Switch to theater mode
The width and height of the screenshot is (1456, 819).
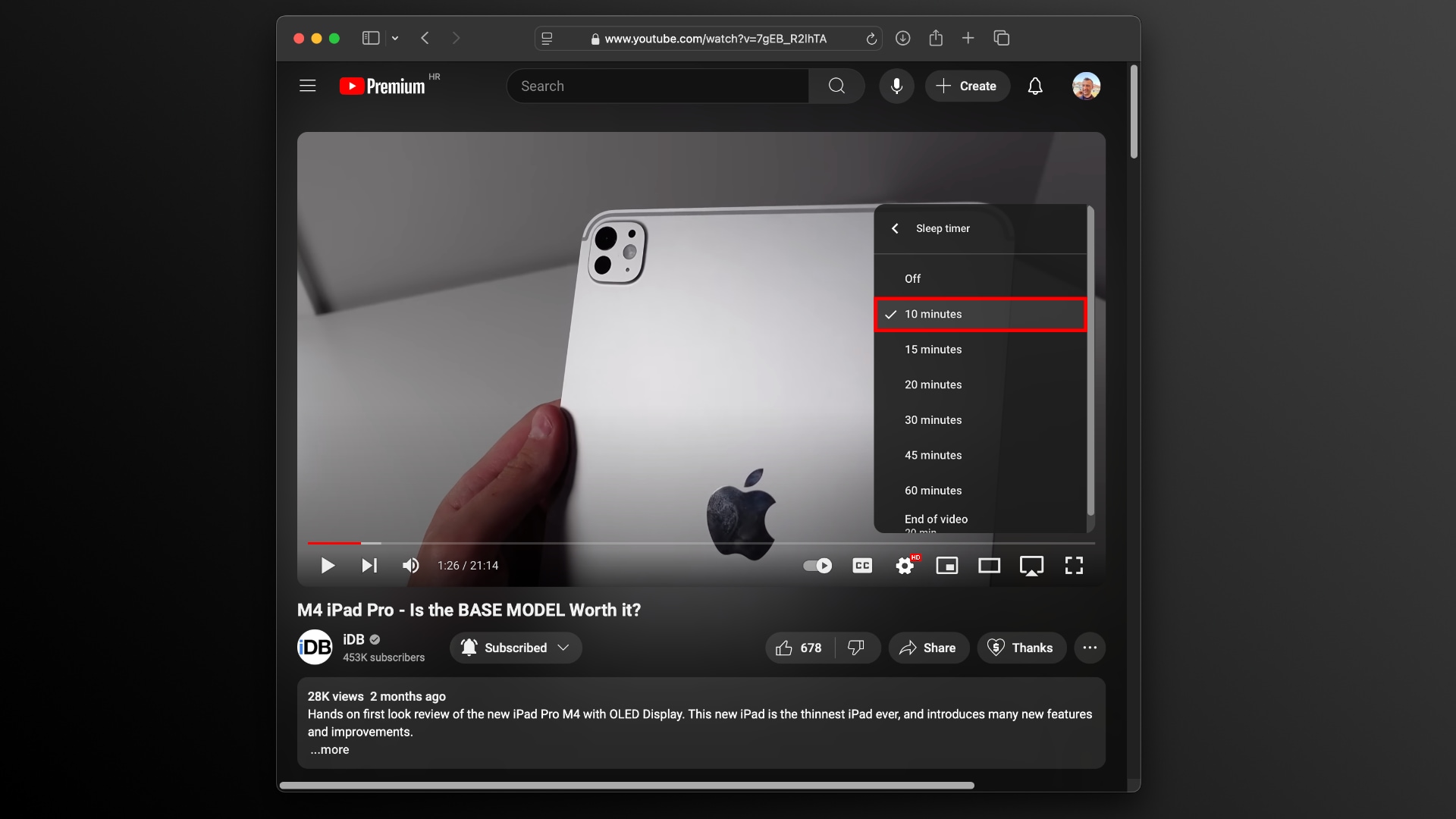click(x=989, y=566)
